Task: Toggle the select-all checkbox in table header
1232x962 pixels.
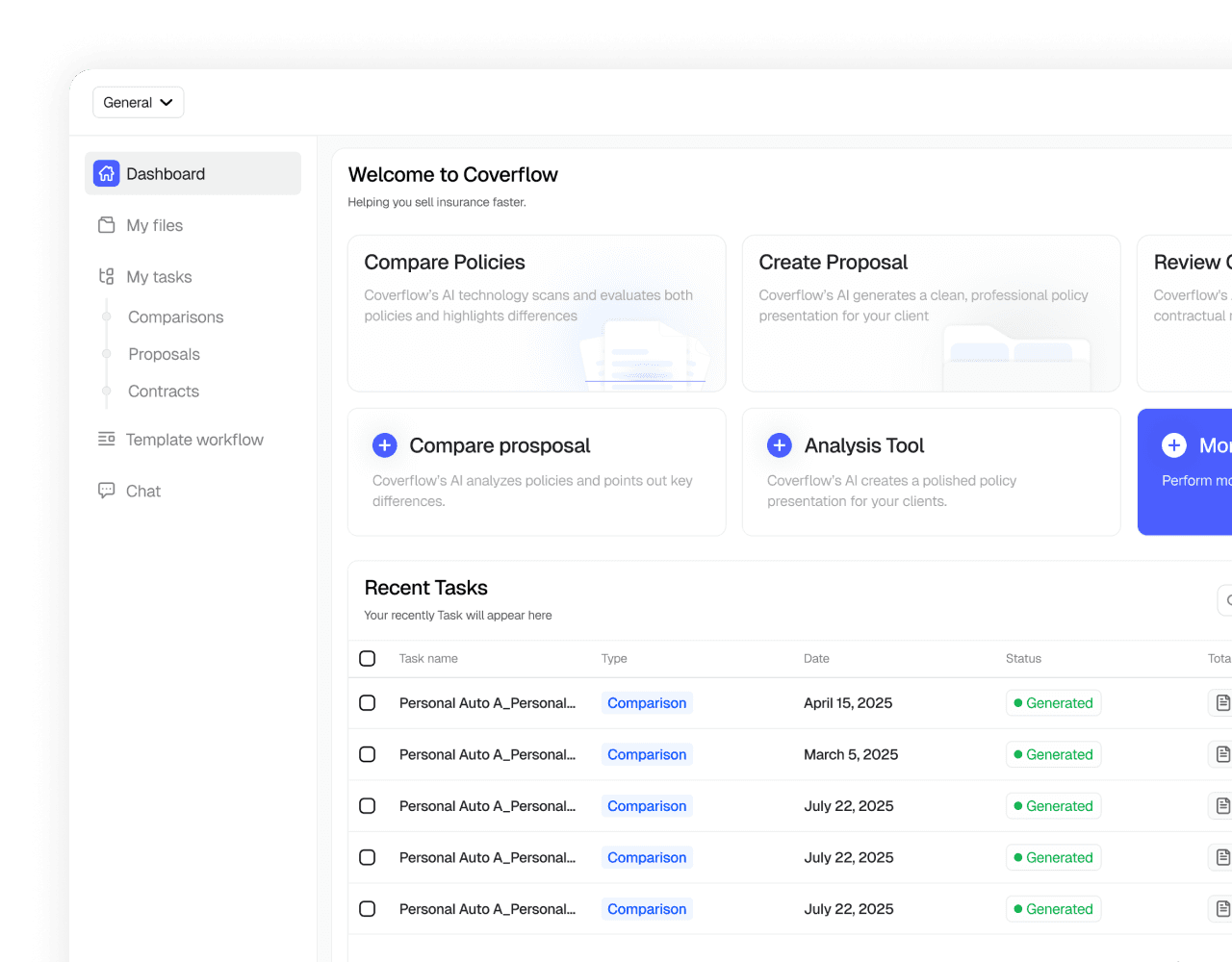Action: 368,659
